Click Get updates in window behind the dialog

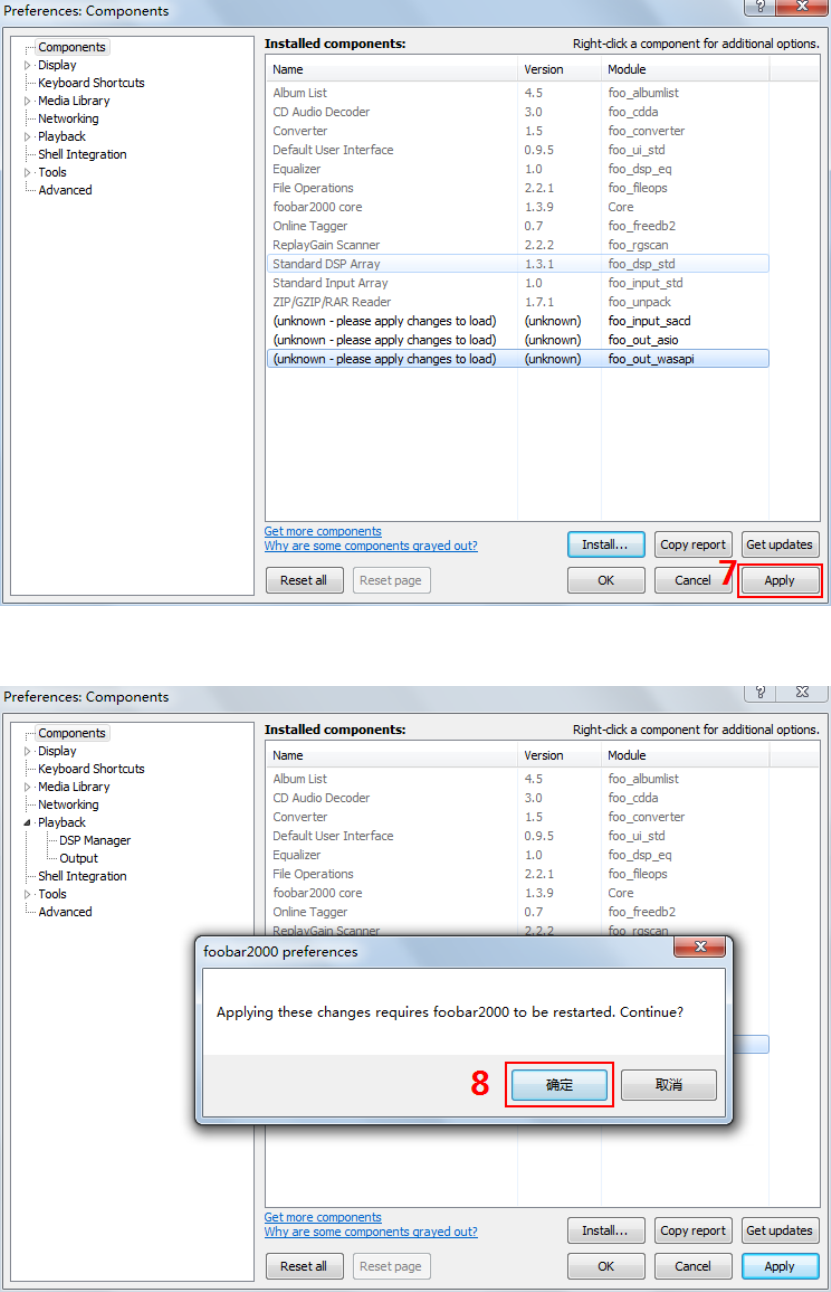tap(780, 1231)
